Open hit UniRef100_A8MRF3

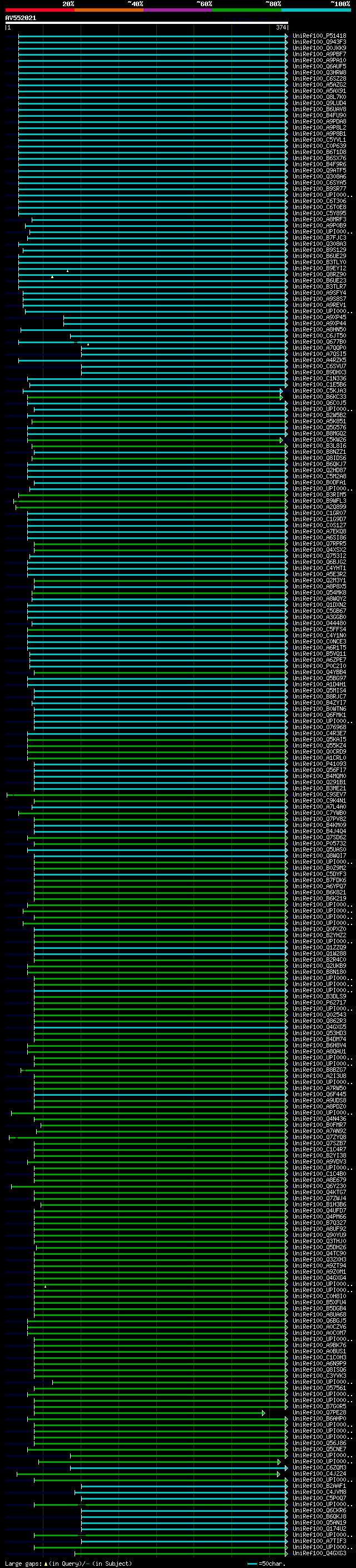pos(319,220)
